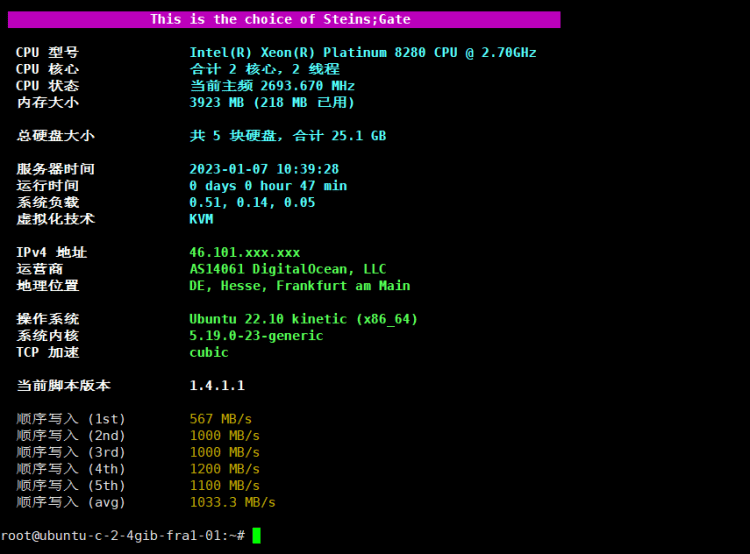Click the system load 0.51, 0.14, 0.05
Image resolution: width=750 pixels, height=554 pixels.
pos(252,202)
